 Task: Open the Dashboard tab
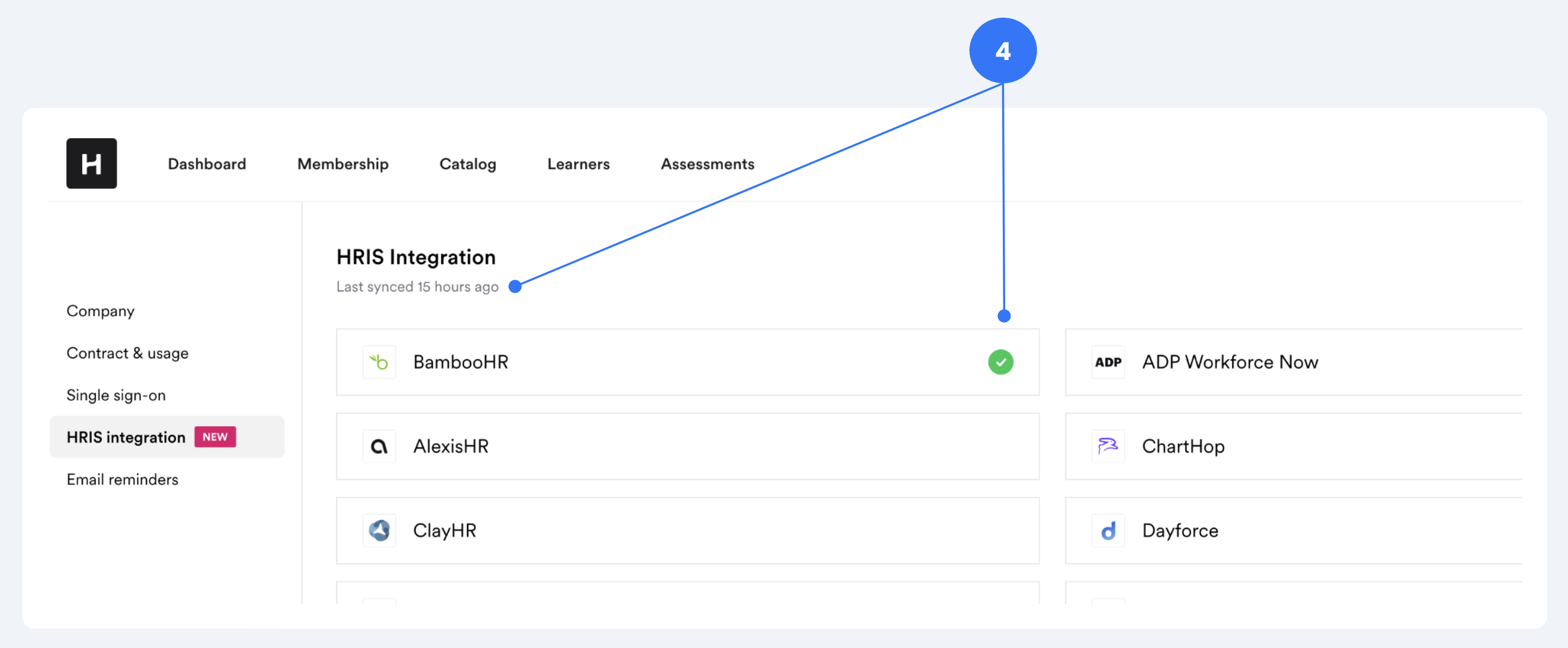tap(207, 163)
